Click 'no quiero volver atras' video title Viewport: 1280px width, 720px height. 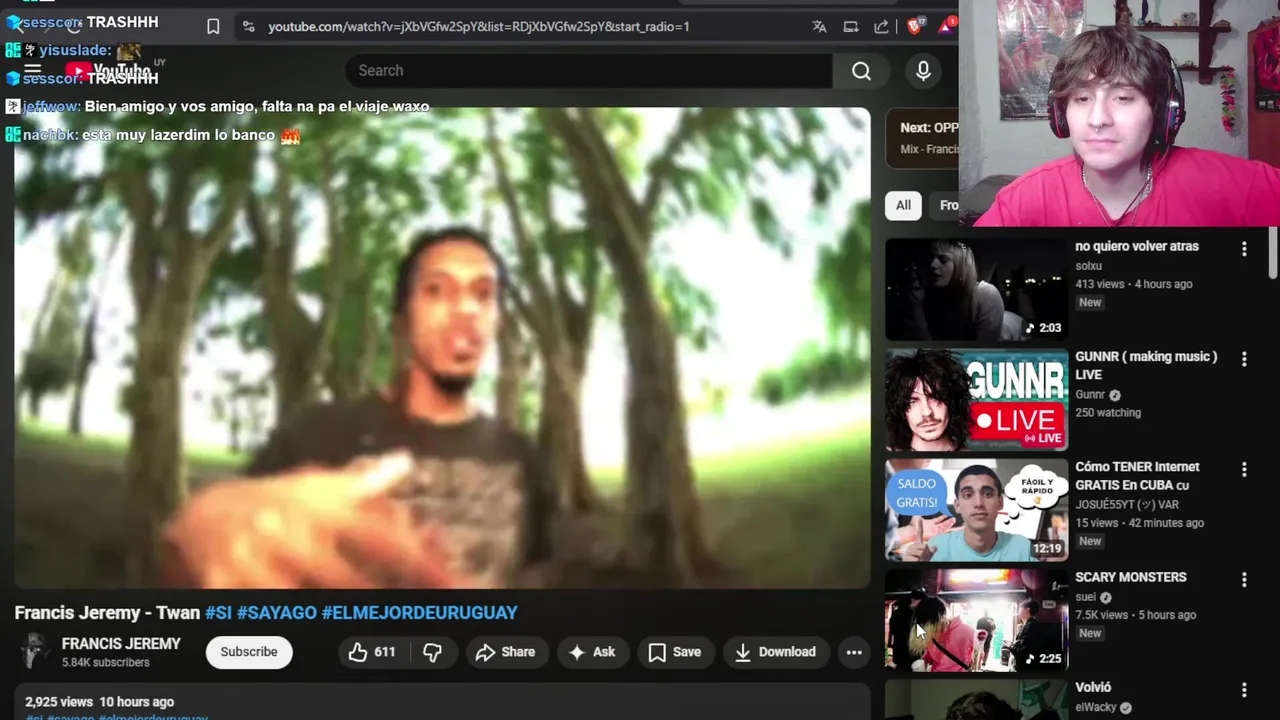click(x=1137, y=246)
